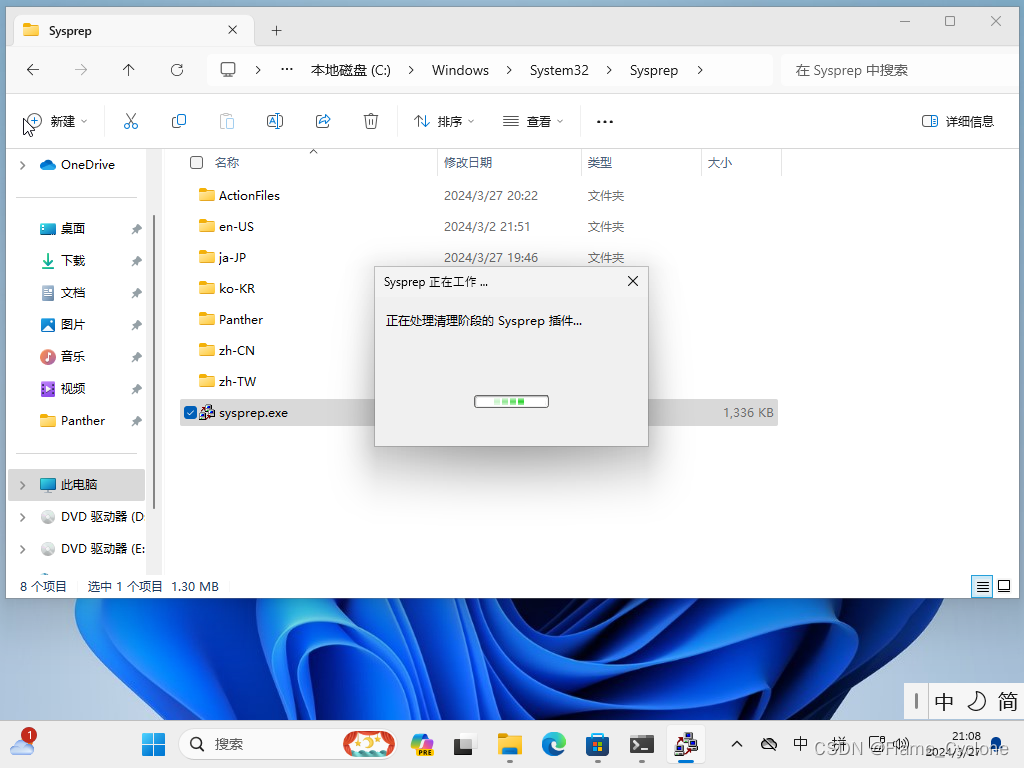This screenshot has width=1024, height=768.
Task: Expand chevron after Sysprep breadcrumb
Action: click(700, 70)
